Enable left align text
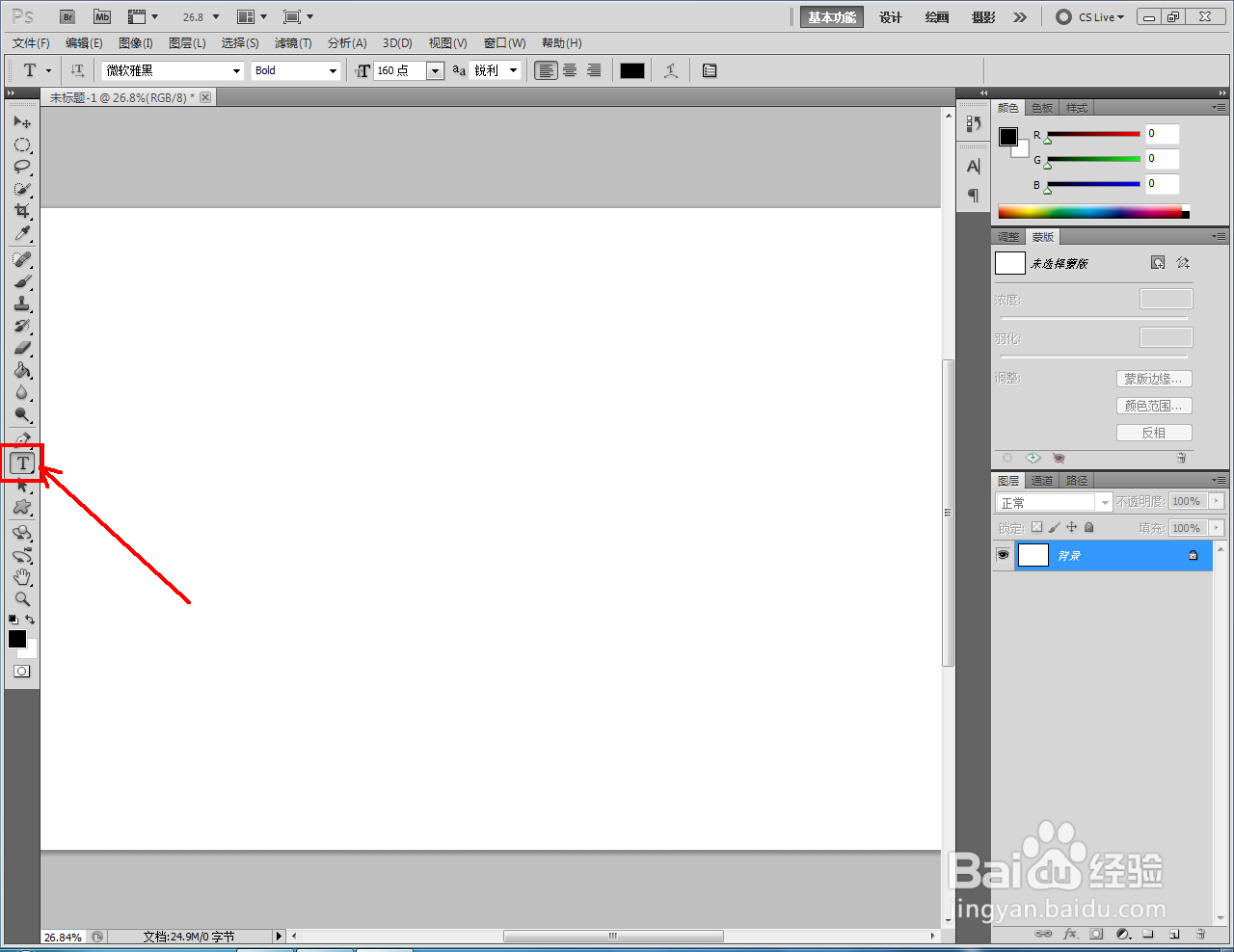Screen dimensions: 1234x952 pyautogui.click(x=547, y=70)
